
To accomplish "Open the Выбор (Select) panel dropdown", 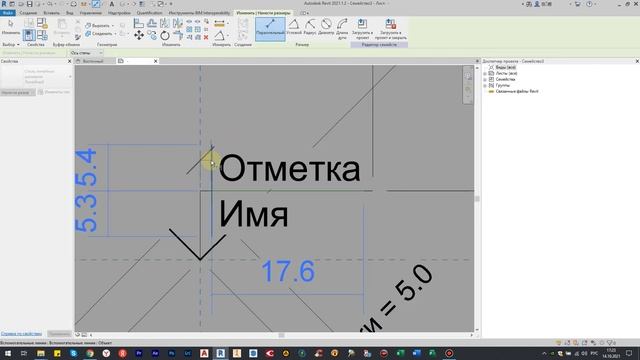I will click(11, 44).
